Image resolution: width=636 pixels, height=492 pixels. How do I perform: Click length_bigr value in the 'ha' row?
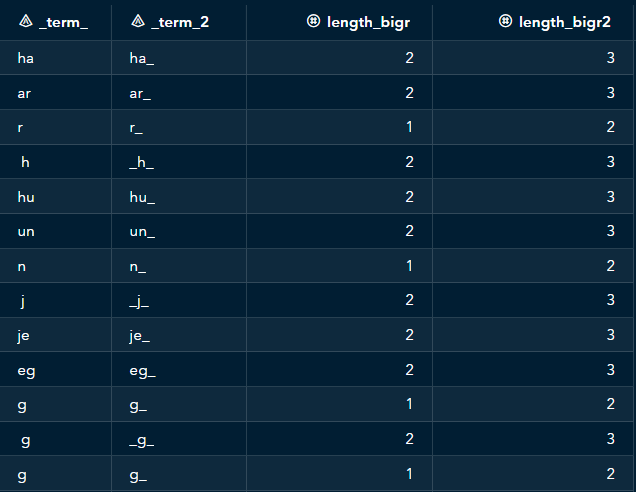point(408,59)
